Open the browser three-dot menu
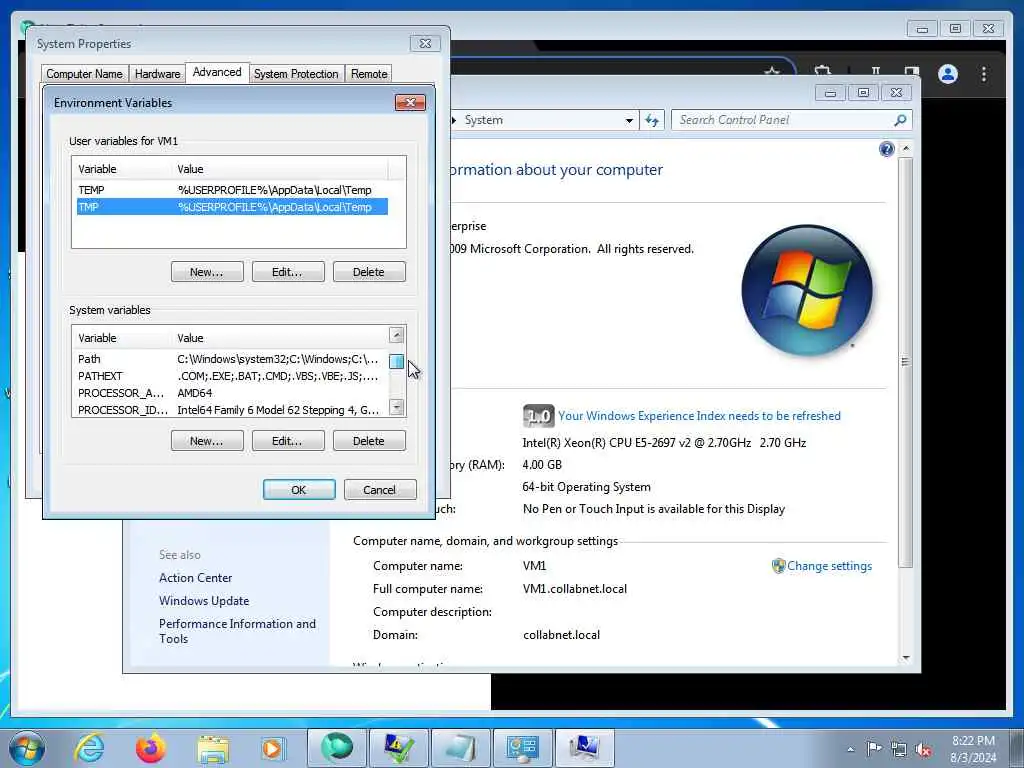 coord(984,74)
